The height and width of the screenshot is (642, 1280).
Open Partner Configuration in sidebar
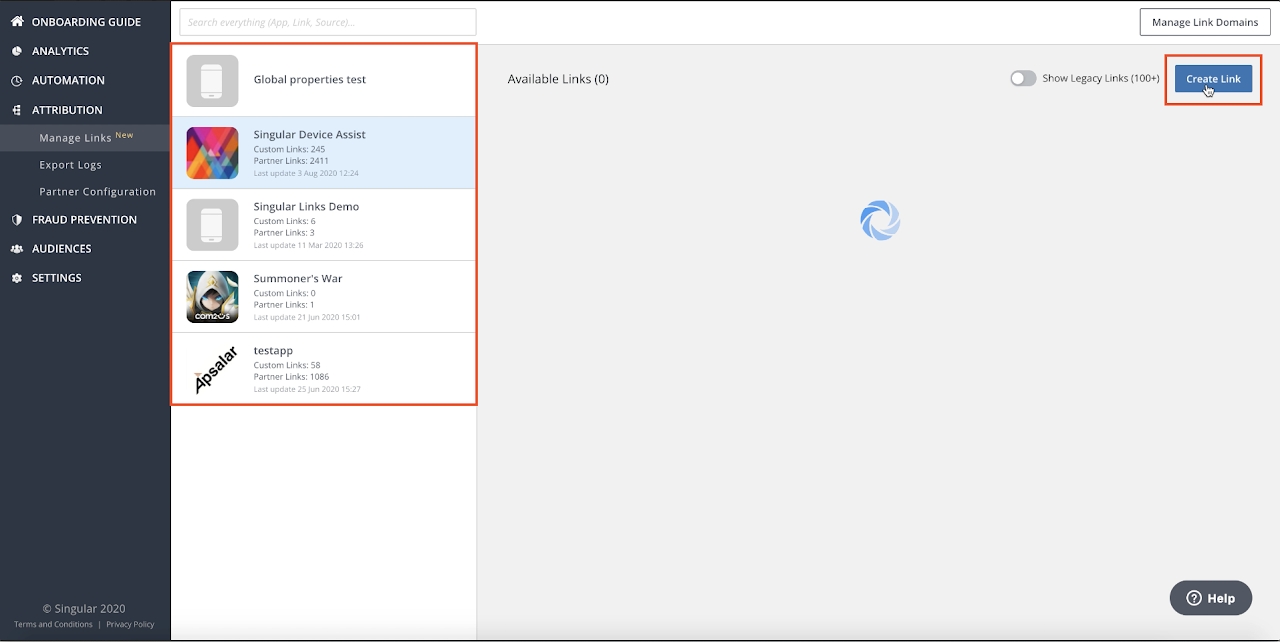pos(97,192)
